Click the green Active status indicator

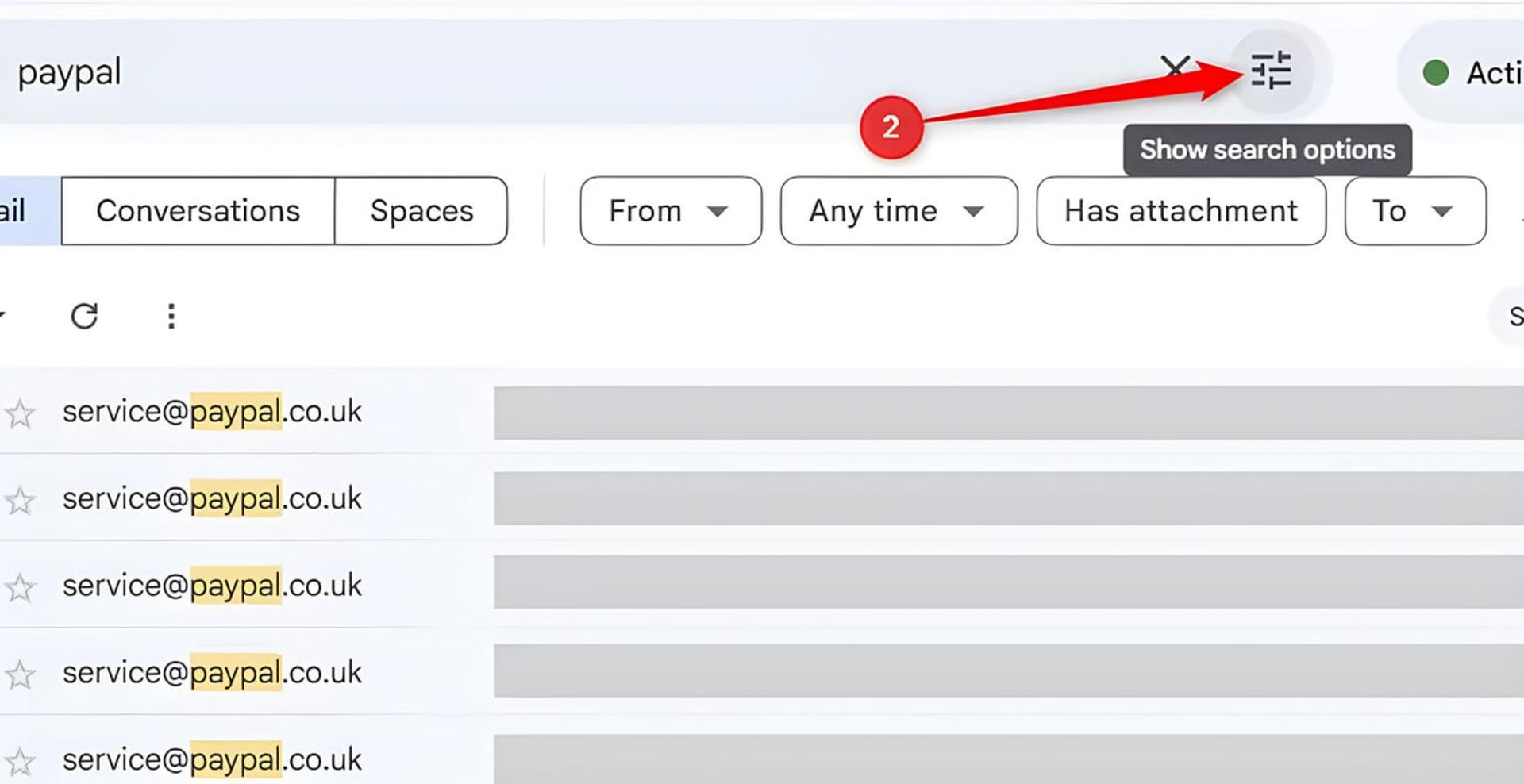point(1435,73)
